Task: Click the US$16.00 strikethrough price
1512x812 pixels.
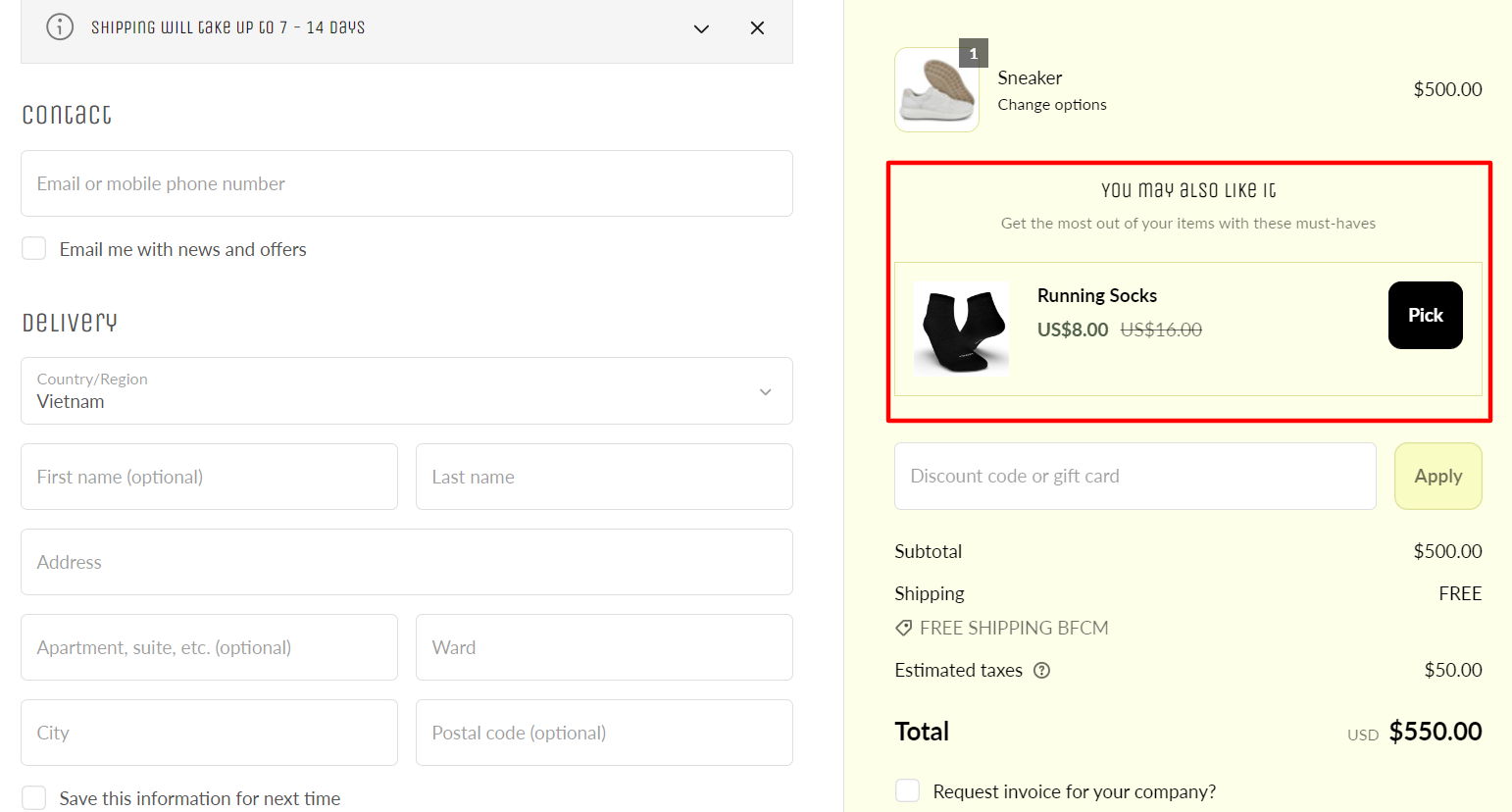Action: 1161,330
